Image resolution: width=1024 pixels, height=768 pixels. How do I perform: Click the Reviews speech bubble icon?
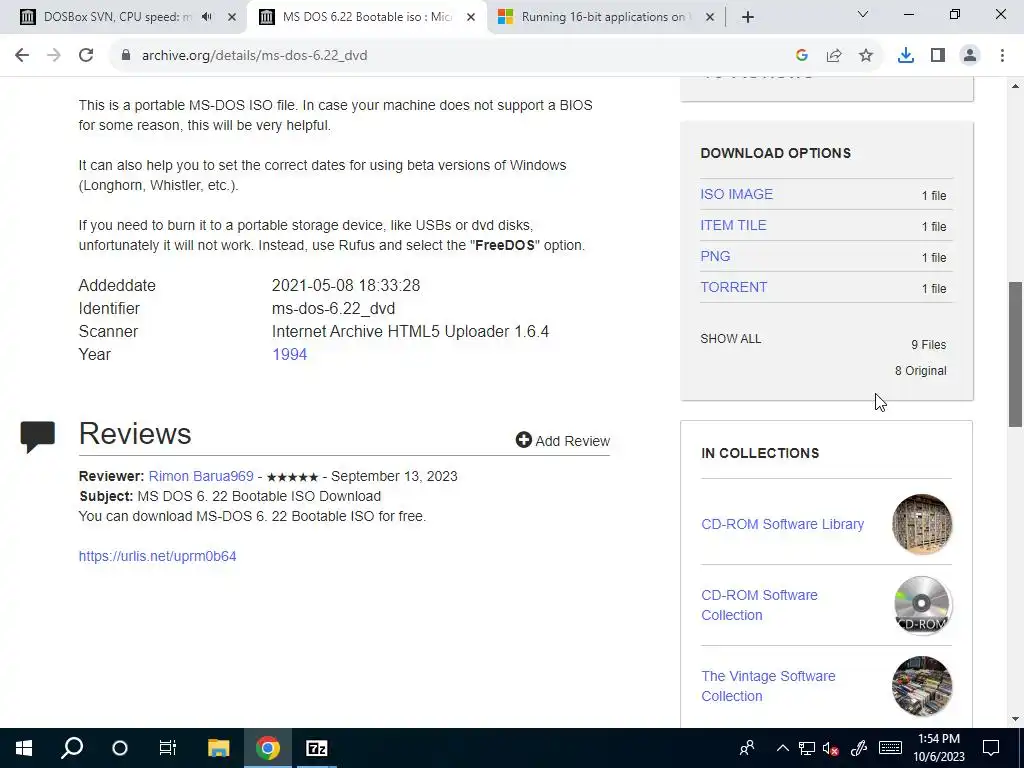pyautogui.click(x=38, y=437)
